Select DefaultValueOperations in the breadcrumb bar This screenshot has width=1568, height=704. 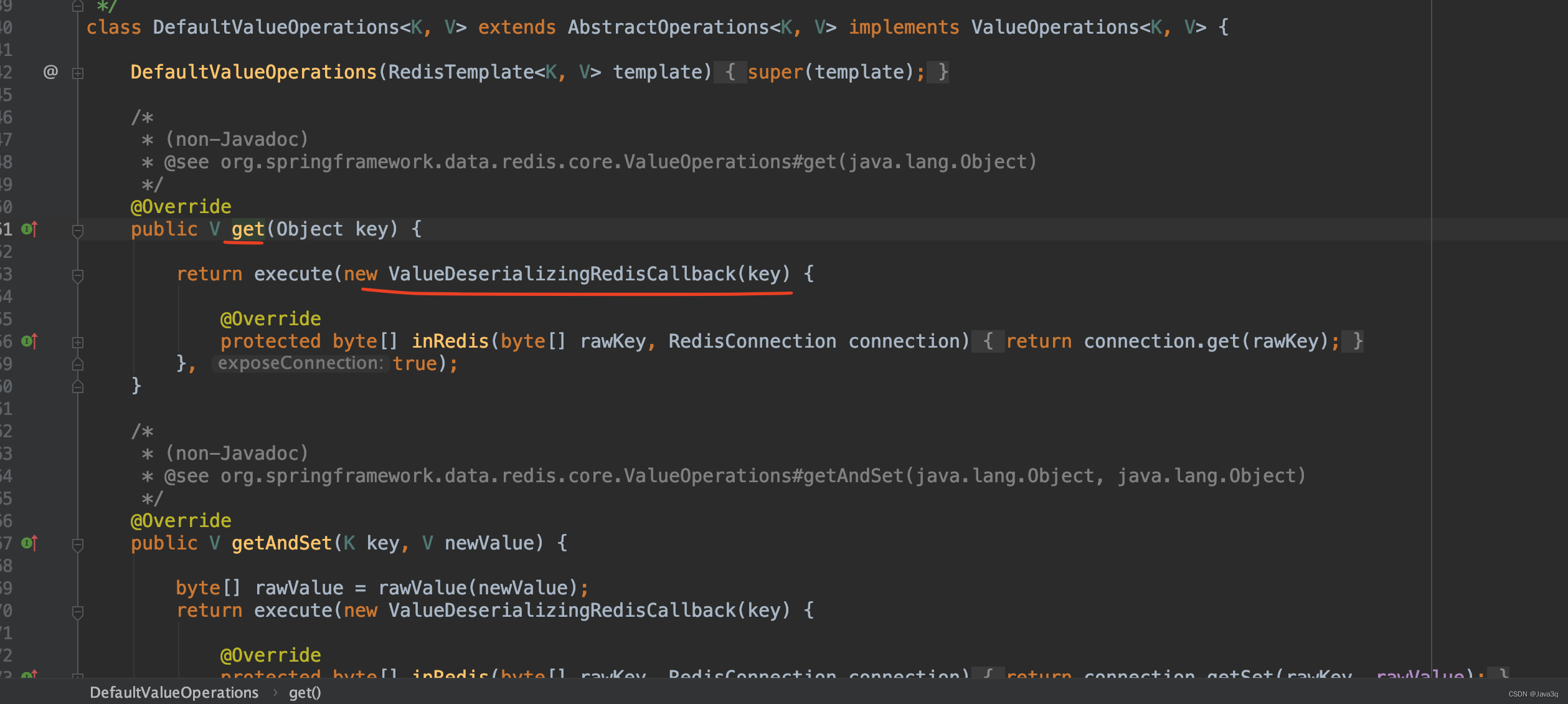tap(174, 693)
